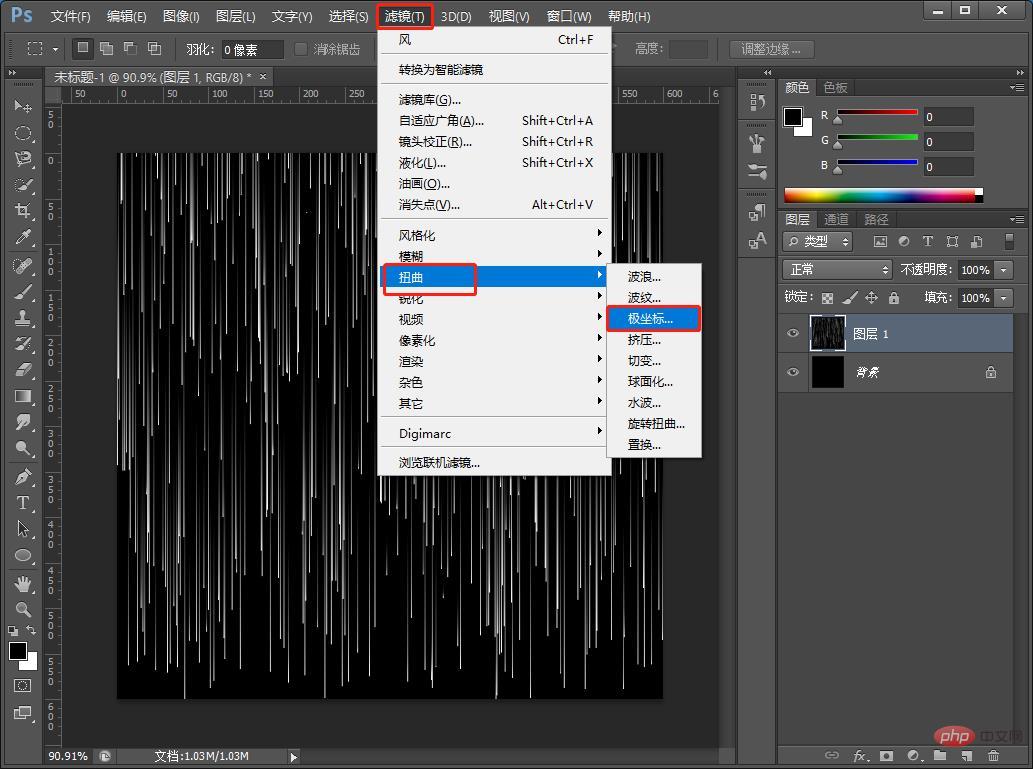1033x769 pixels.
Task: Expand the status bar info arrow
Action: click(x=294, y=756)
